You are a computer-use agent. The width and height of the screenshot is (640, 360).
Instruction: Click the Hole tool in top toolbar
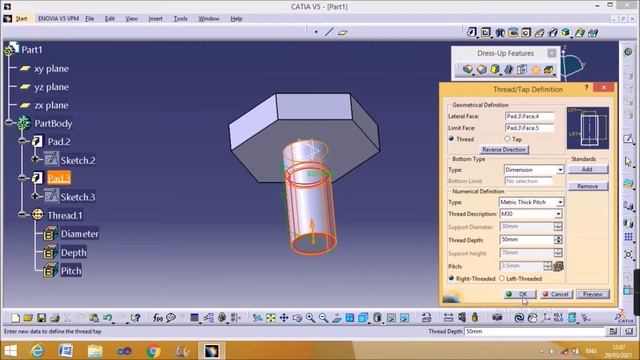526,32
